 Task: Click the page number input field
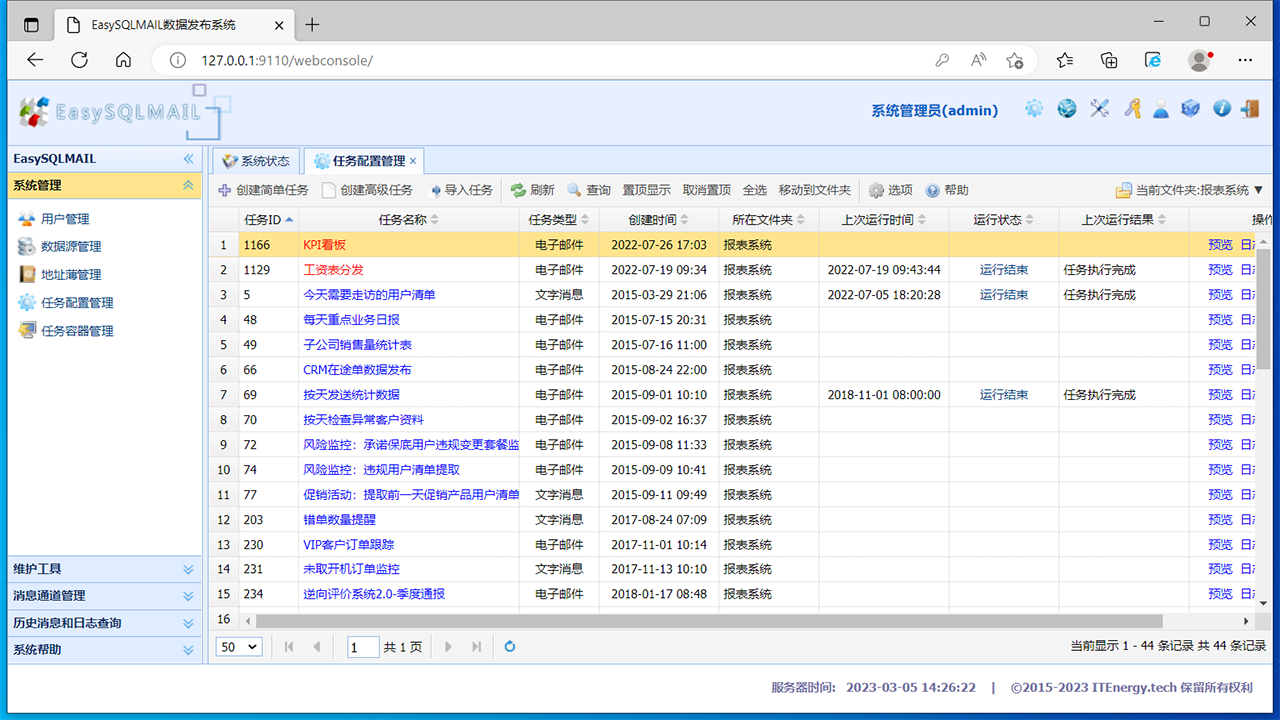(362, 647)
